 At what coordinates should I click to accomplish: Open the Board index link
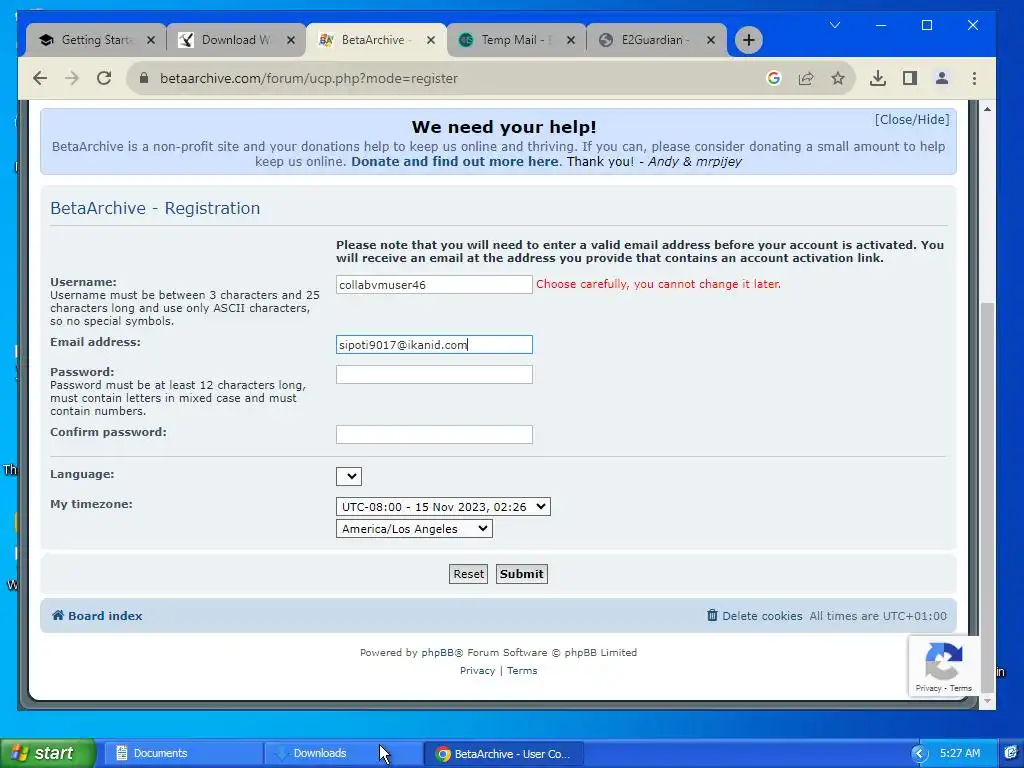click(x=104, y=616)
